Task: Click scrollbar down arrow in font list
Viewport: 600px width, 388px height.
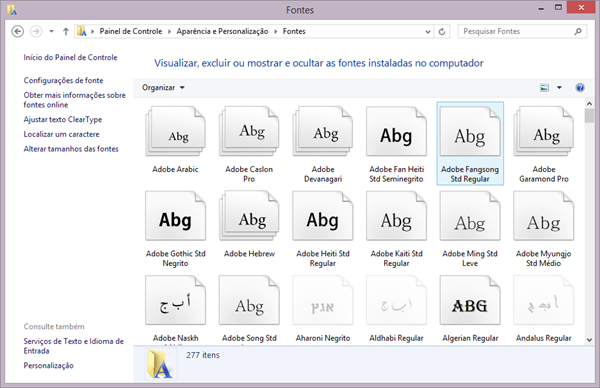Action: (589, 339)
